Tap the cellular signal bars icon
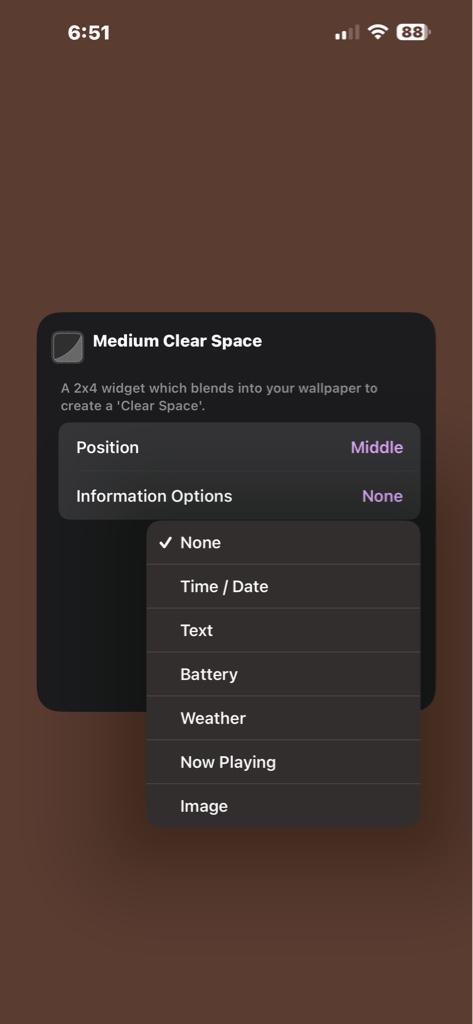Viewport: 473px width, 1024px height. [x=347, y=32]
